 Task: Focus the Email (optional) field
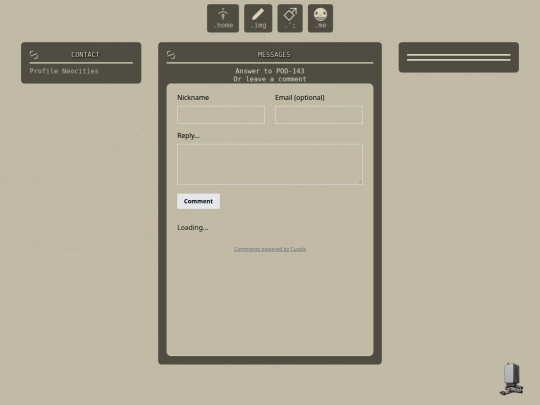319,115
